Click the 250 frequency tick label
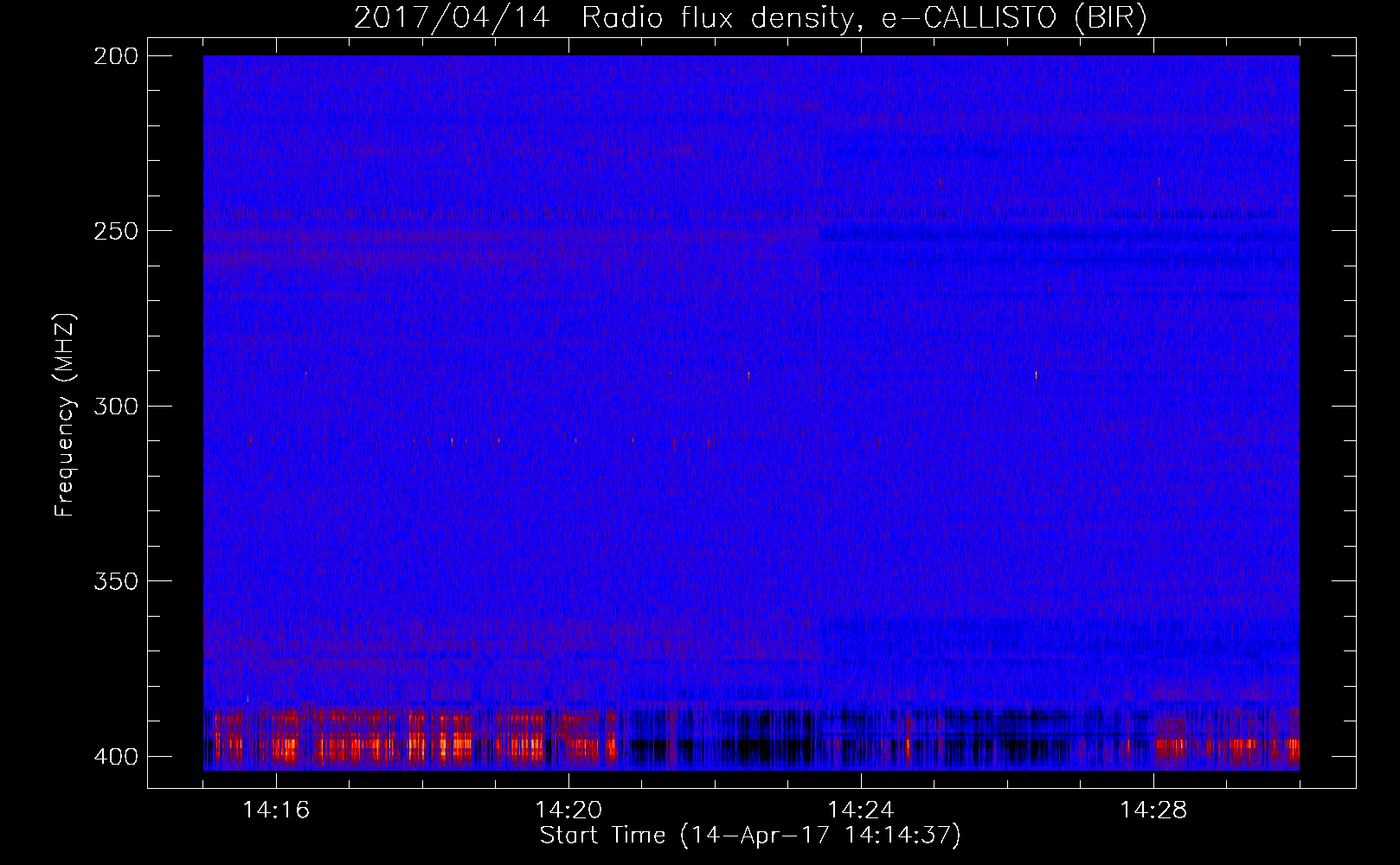 (116, 231)
